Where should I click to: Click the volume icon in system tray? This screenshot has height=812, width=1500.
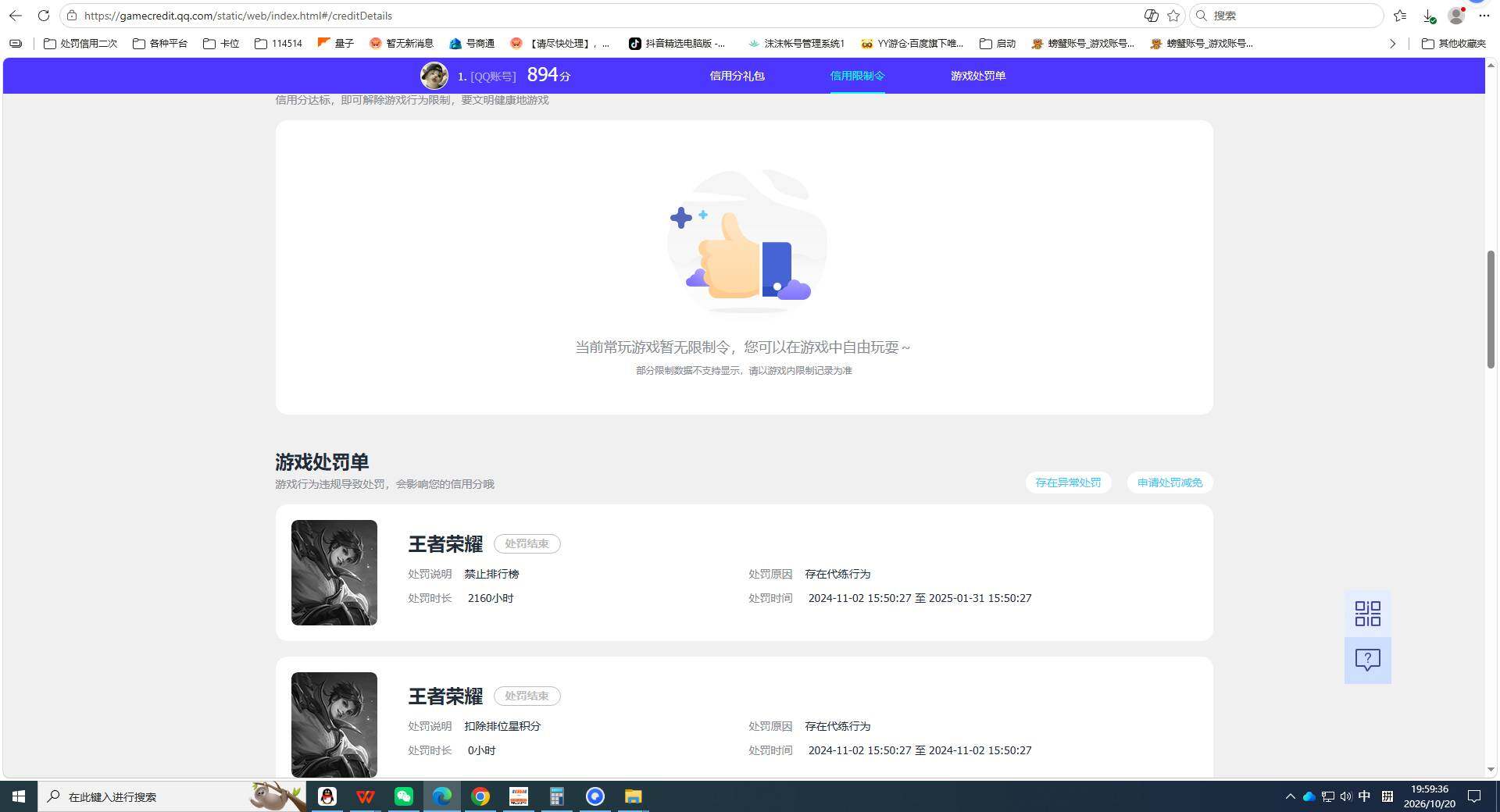pyautogui.click(x=1345, y=796)
